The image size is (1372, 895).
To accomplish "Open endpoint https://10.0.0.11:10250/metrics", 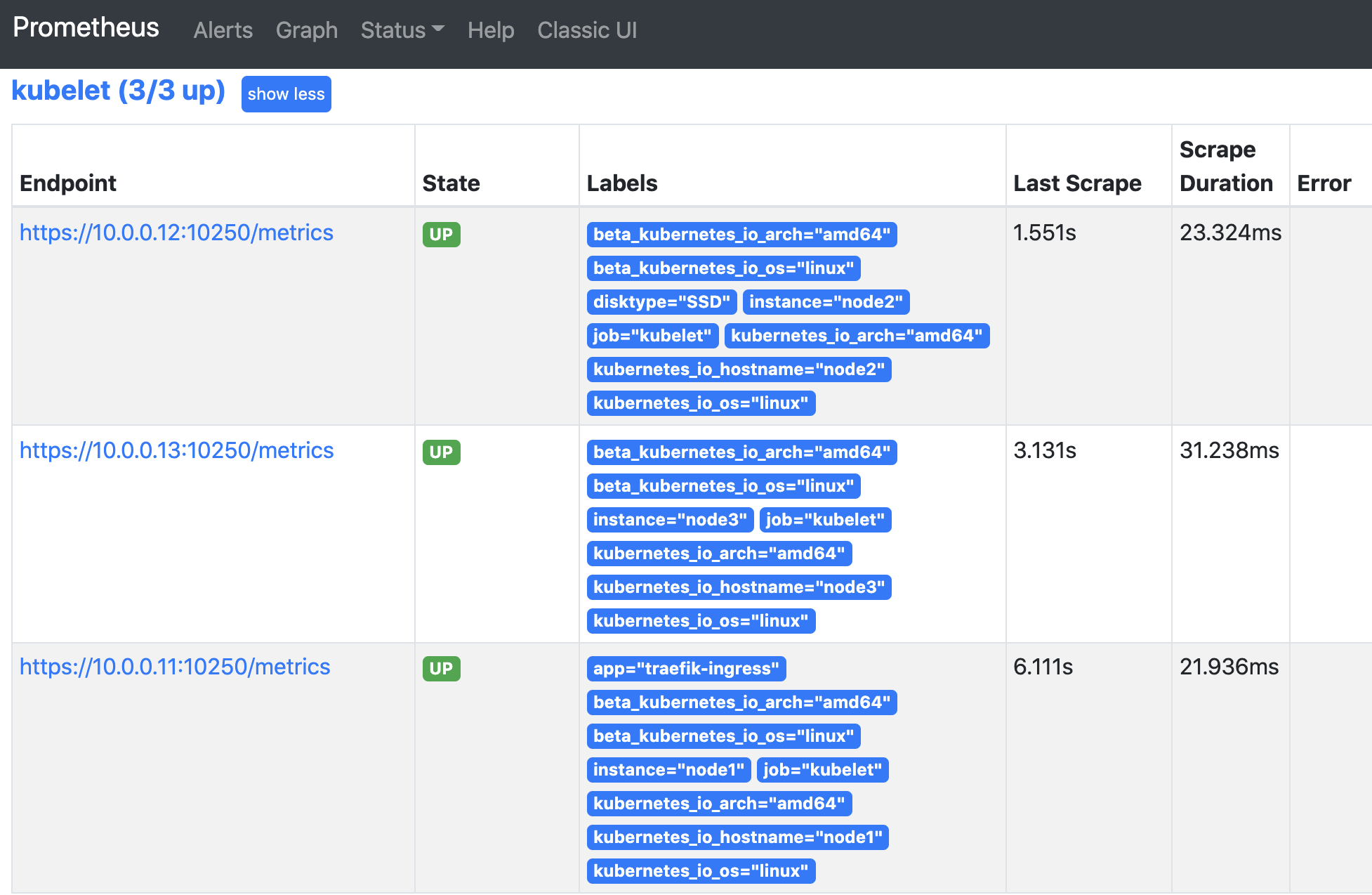I will [175, 667].
